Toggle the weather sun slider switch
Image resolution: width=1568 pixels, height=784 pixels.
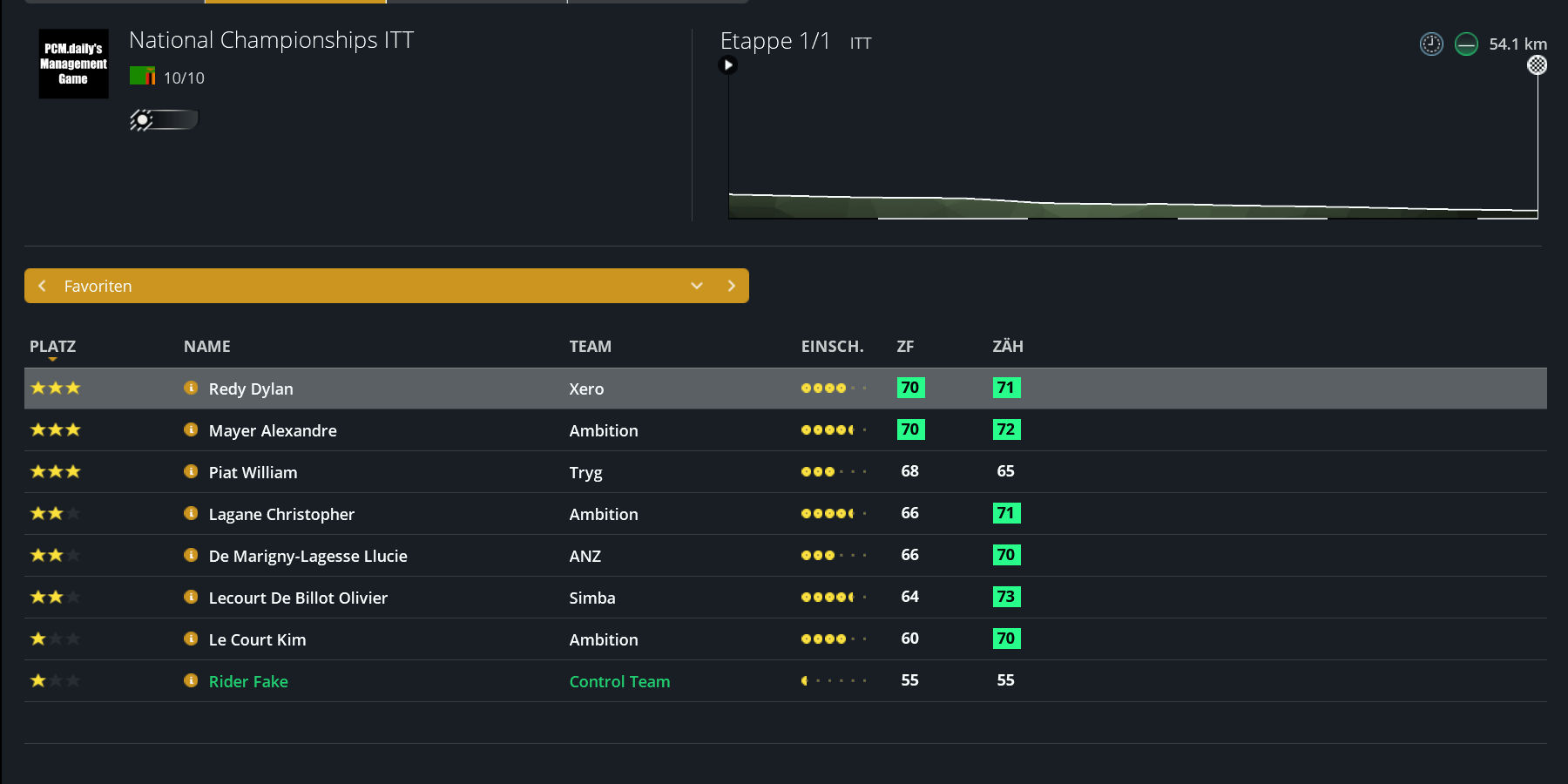pyautogui.click(x=165, y=119)
